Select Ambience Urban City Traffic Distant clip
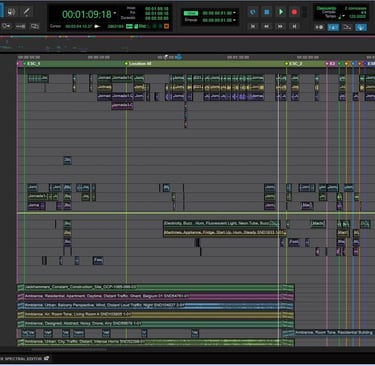 156,342
